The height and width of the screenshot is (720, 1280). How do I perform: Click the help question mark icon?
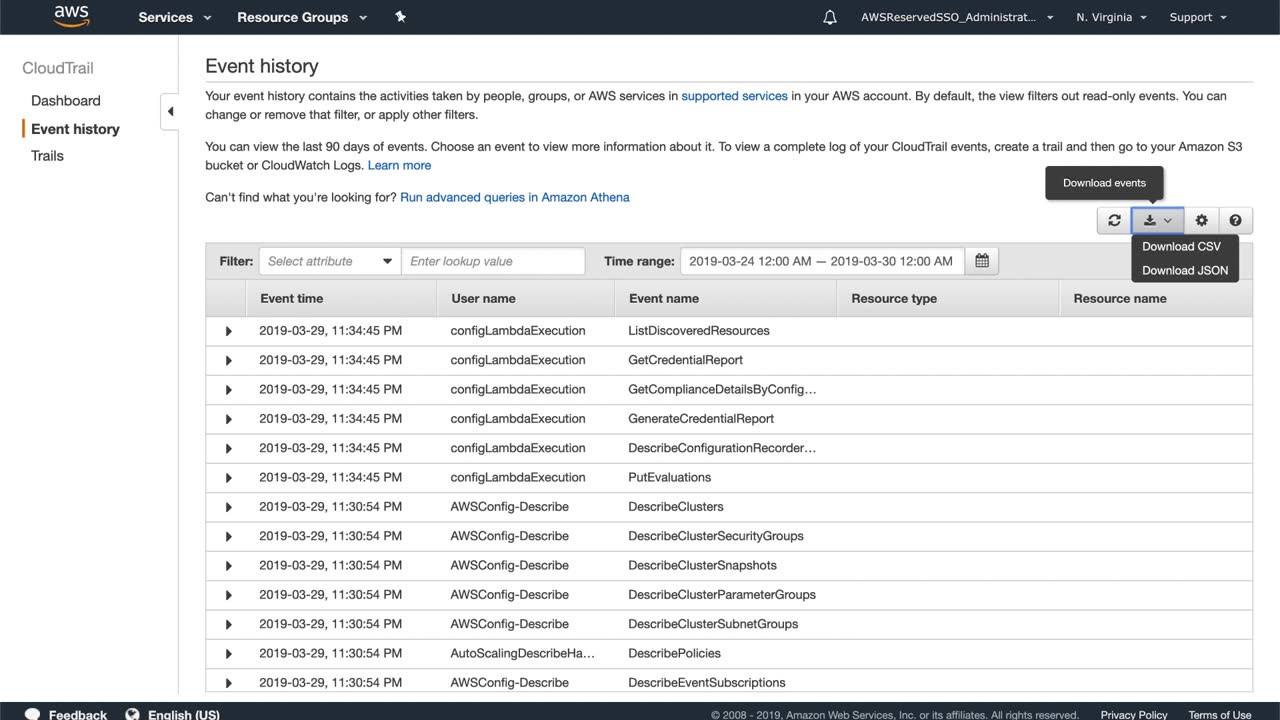(x=1235, y=221)
